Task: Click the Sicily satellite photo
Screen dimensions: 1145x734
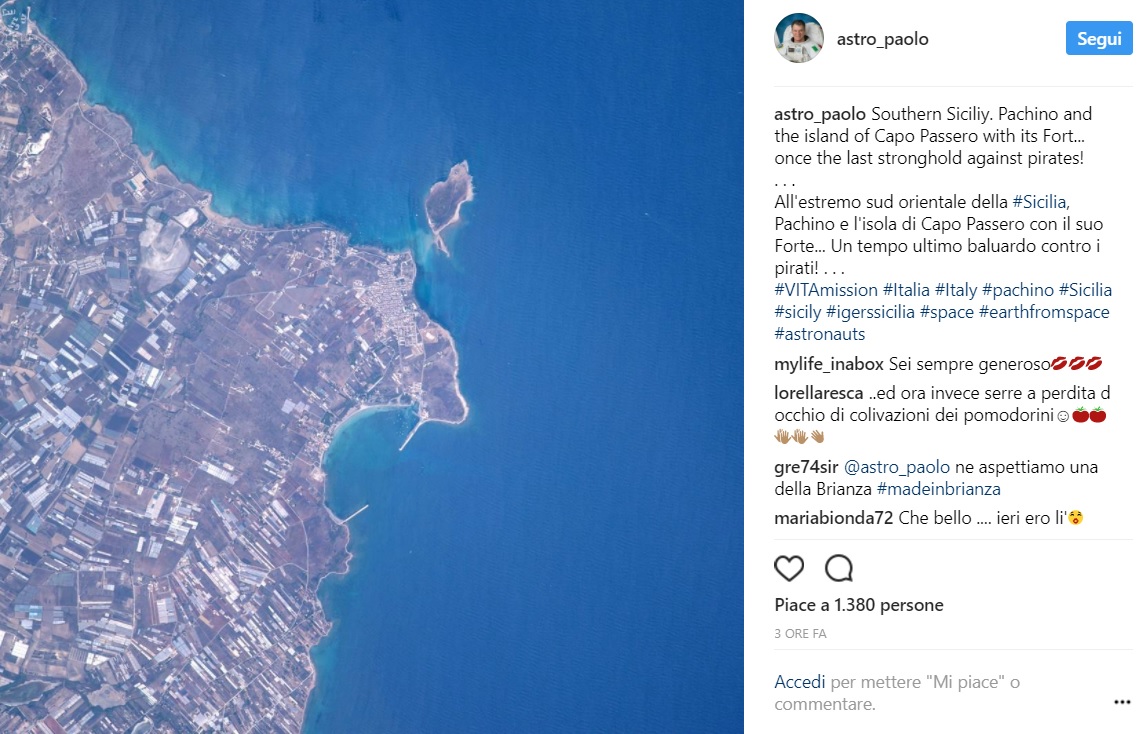Action: click(372, 367)
